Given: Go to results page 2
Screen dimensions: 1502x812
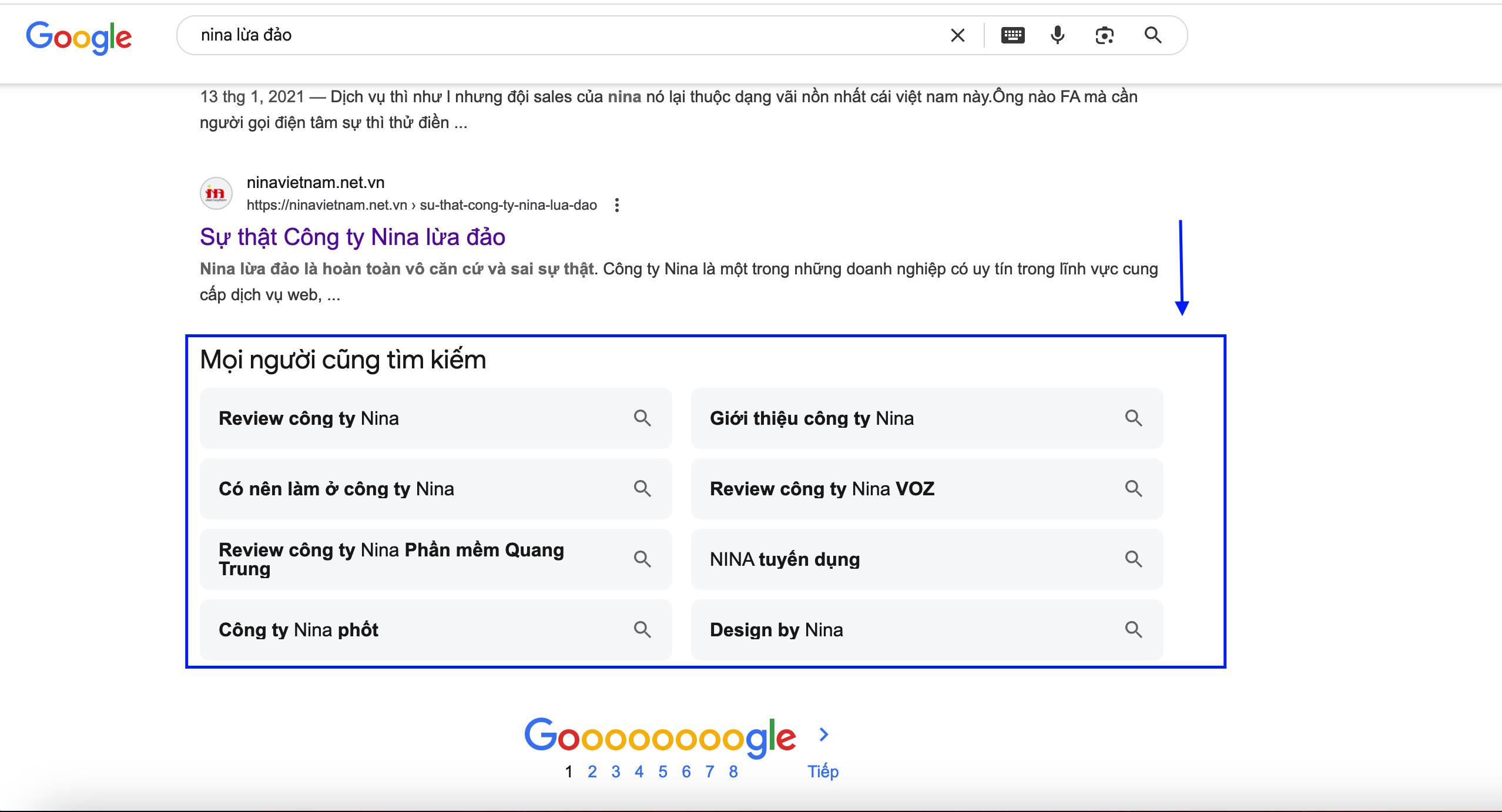Looking at the screenshot, I should 592,771.
